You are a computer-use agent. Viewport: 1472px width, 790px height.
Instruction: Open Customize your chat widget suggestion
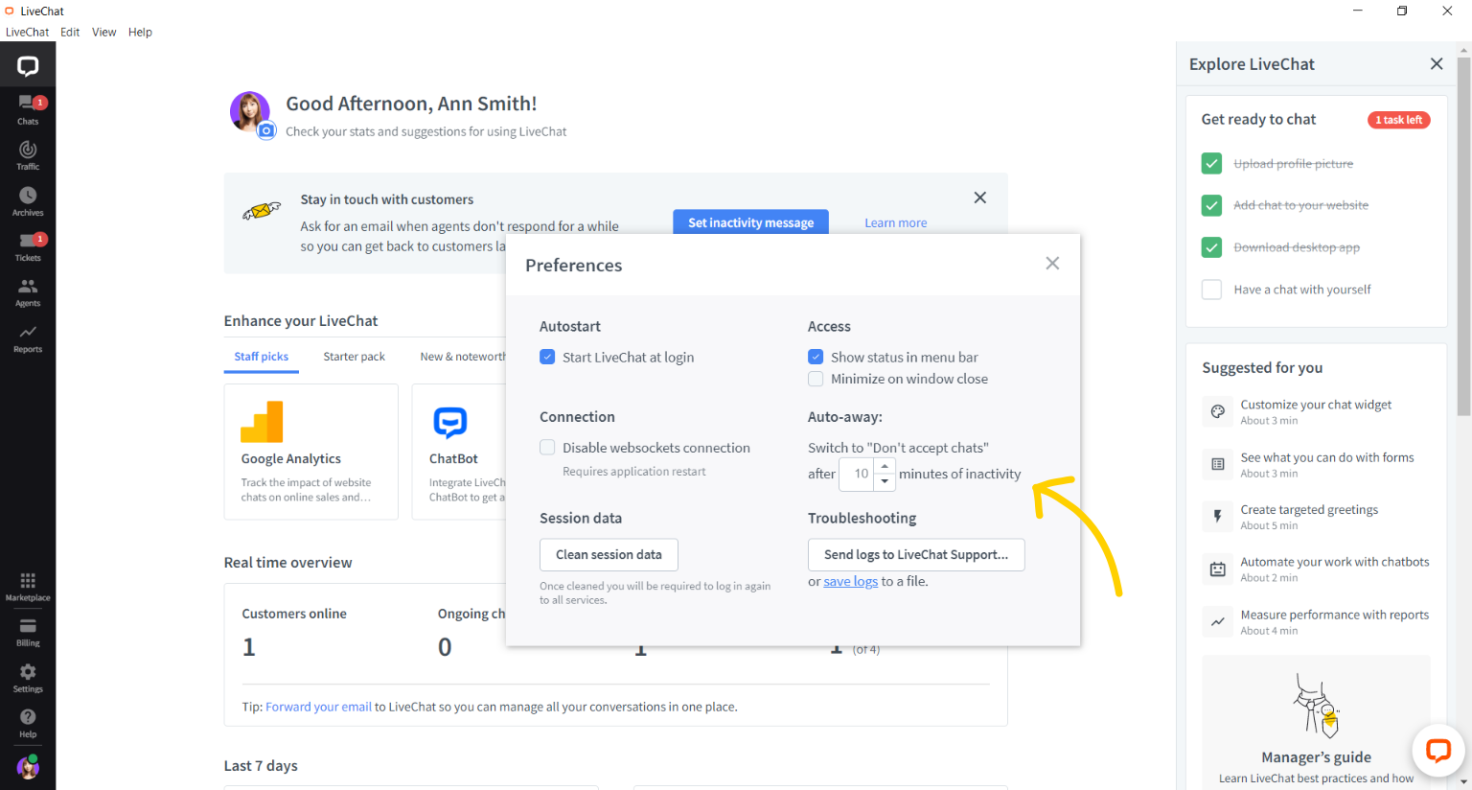1316,412
